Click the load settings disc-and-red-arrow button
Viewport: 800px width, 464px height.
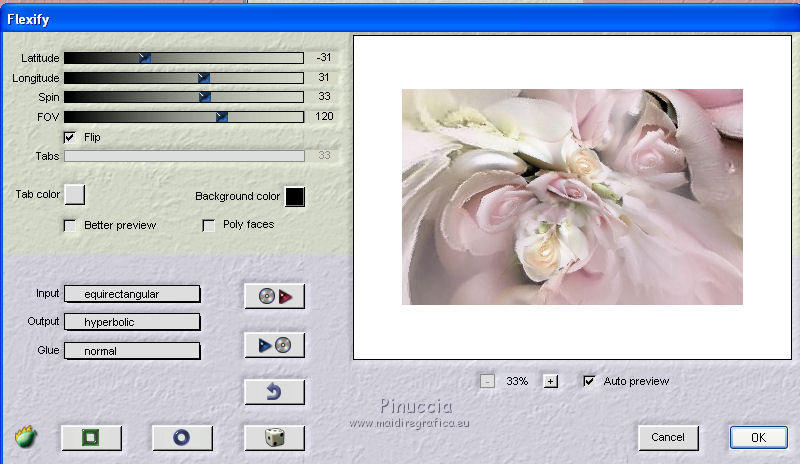(x=274, y=296)
